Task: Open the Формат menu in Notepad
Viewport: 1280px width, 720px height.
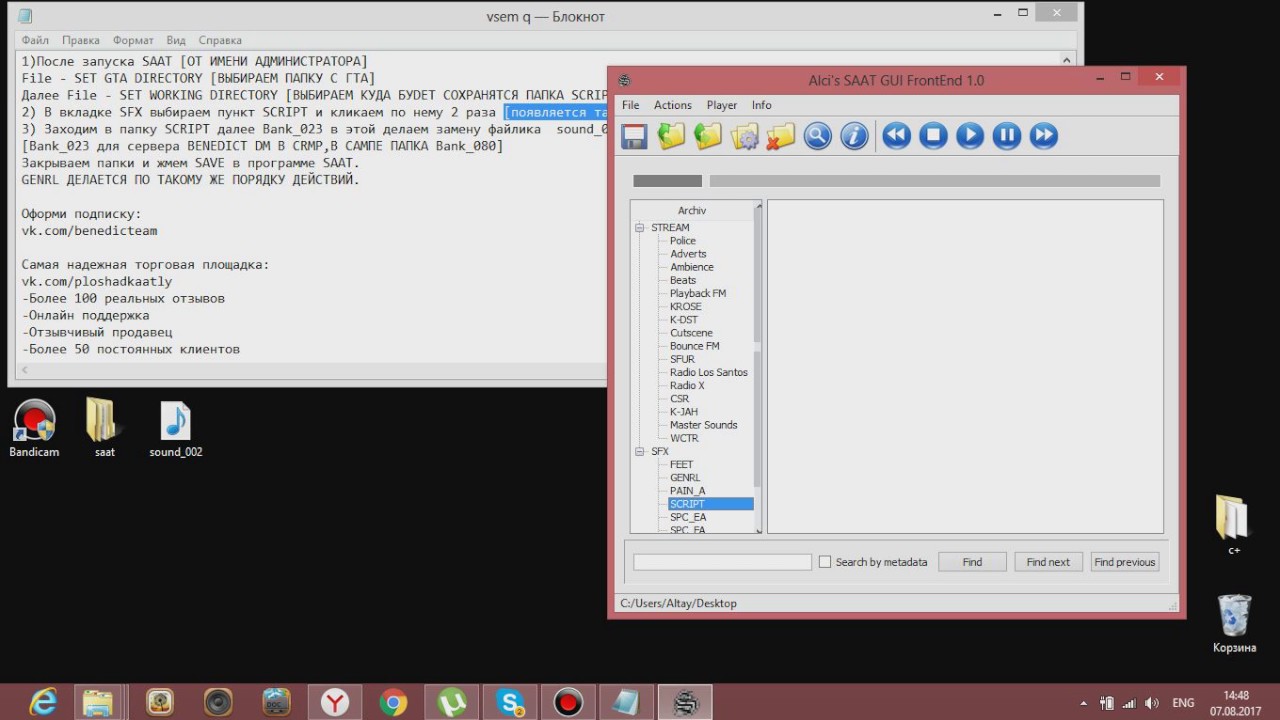Action: tap(133, 41)
